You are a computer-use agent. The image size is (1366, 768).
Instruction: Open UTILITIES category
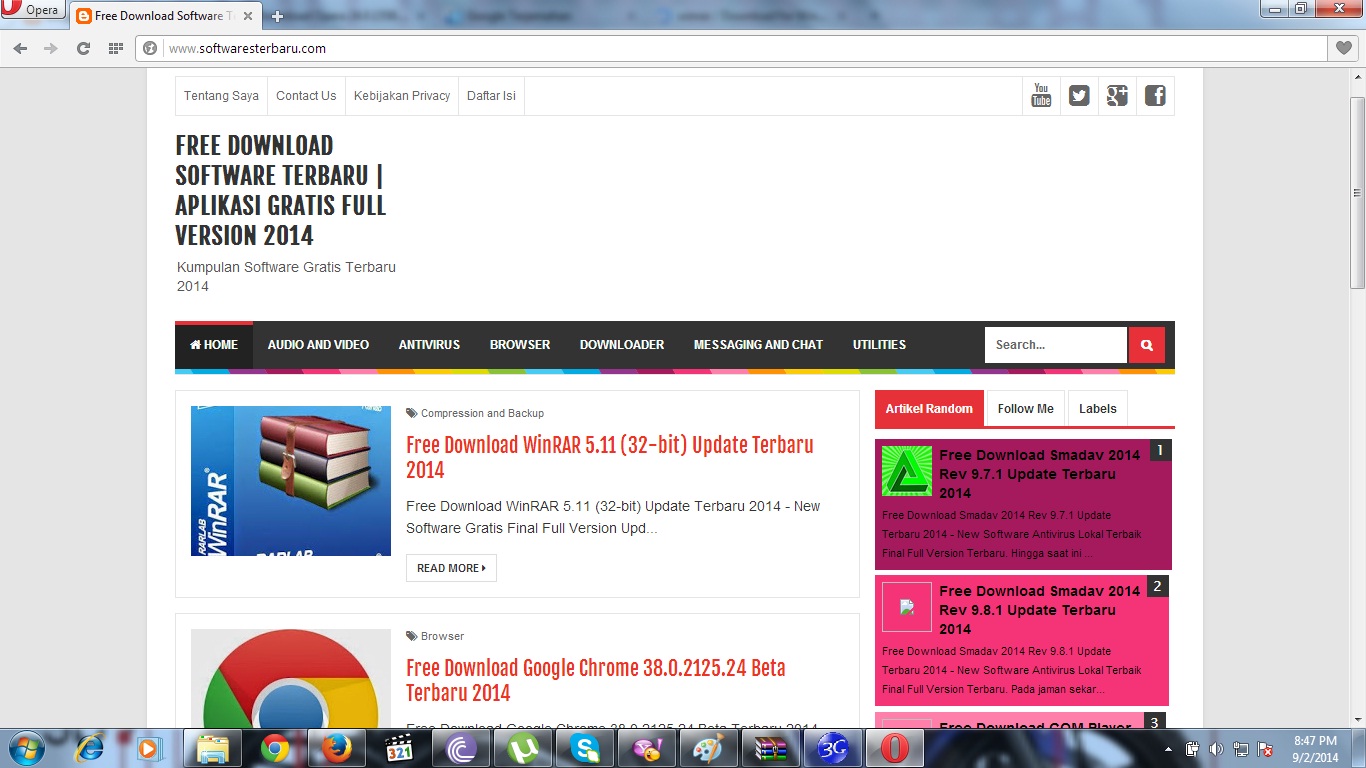[879, 345]
